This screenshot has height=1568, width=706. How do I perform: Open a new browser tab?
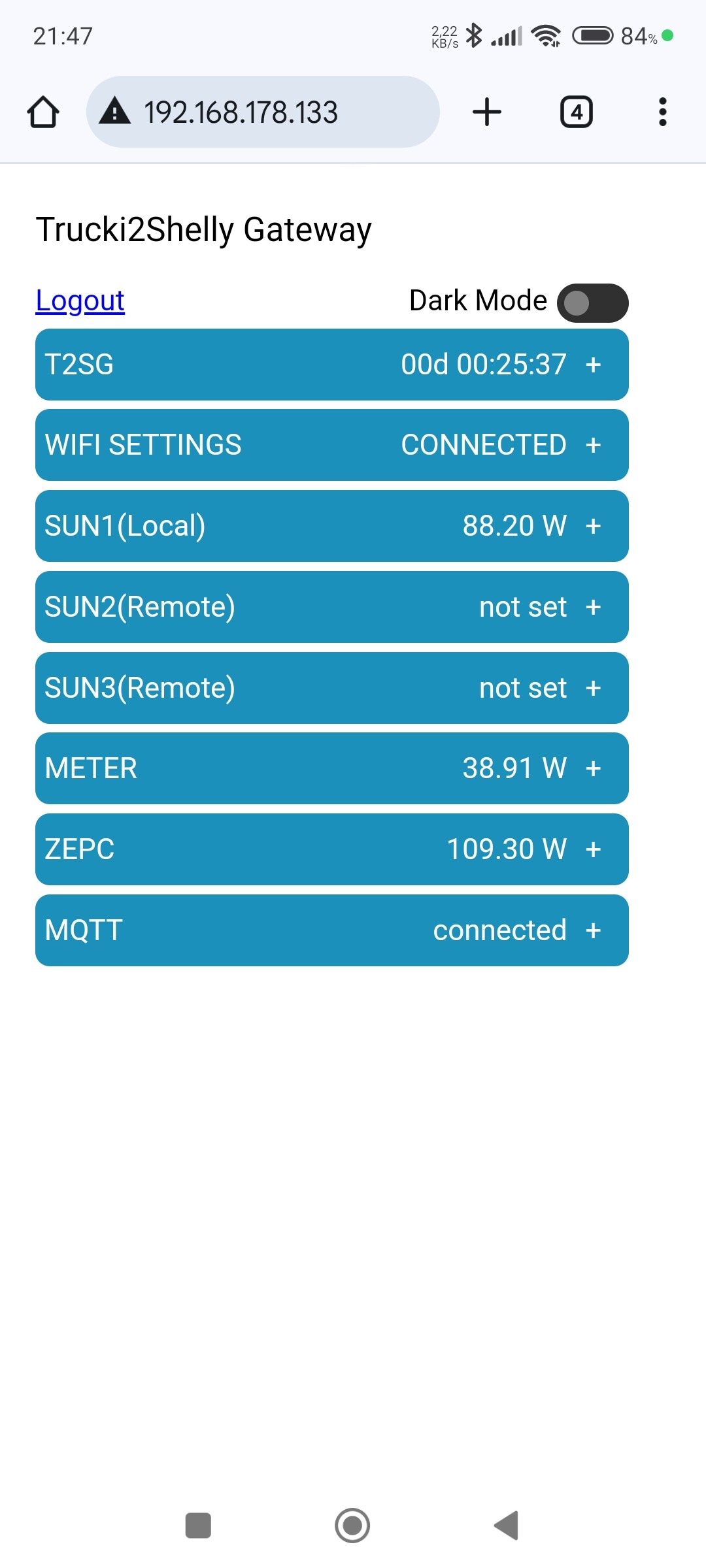pos(487,112)
